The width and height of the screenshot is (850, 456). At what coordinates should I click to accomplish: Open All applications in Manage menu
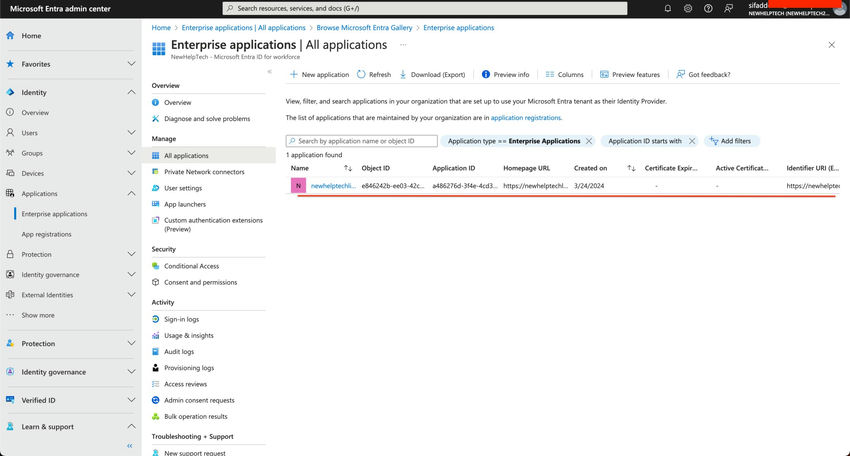[209, 155]
